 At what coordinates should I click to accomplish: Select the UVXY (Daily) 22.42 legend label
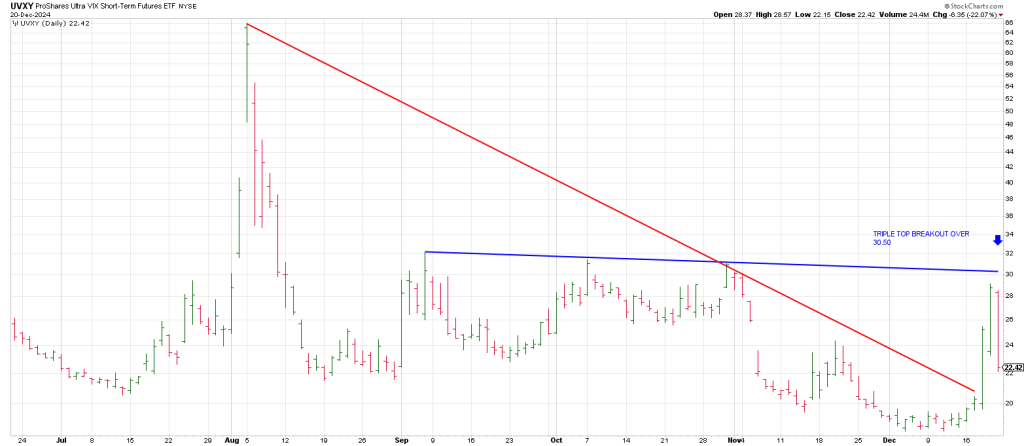[x=52, y=25]
